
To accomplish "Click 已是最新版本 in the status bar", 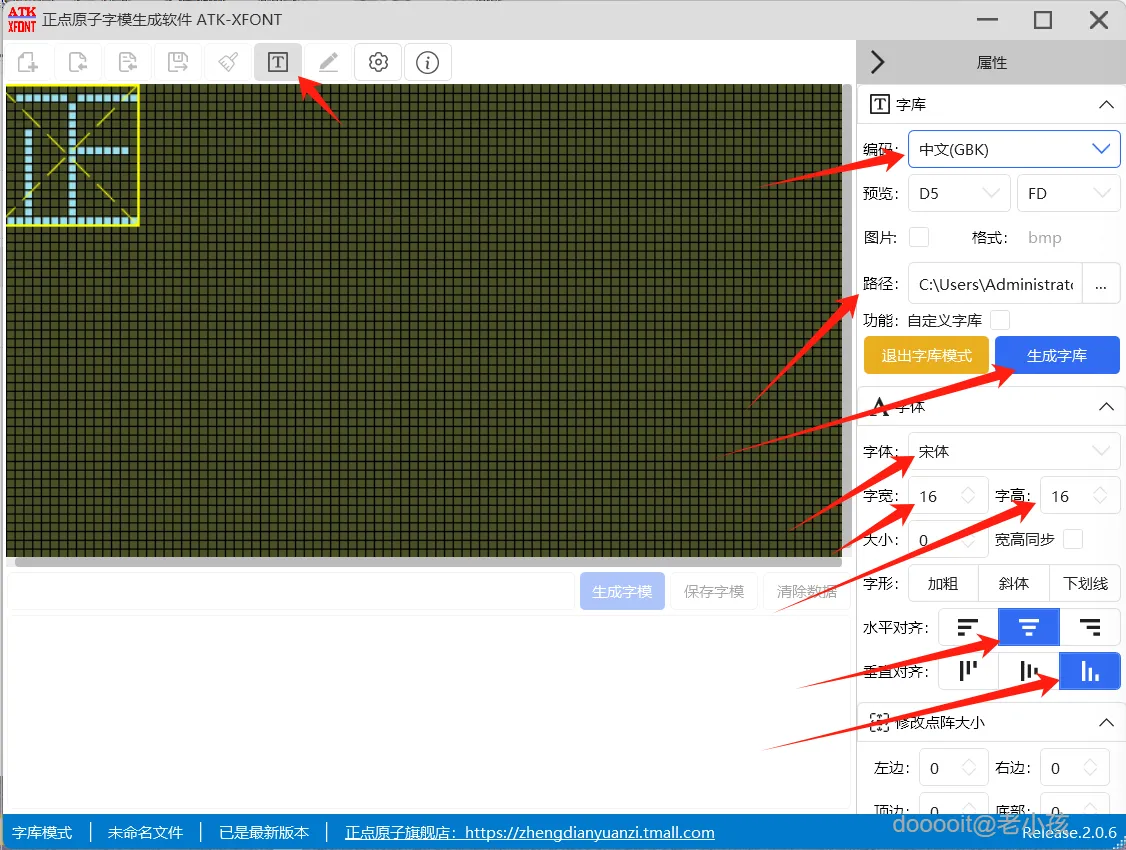I will click(x=264, y=833).
